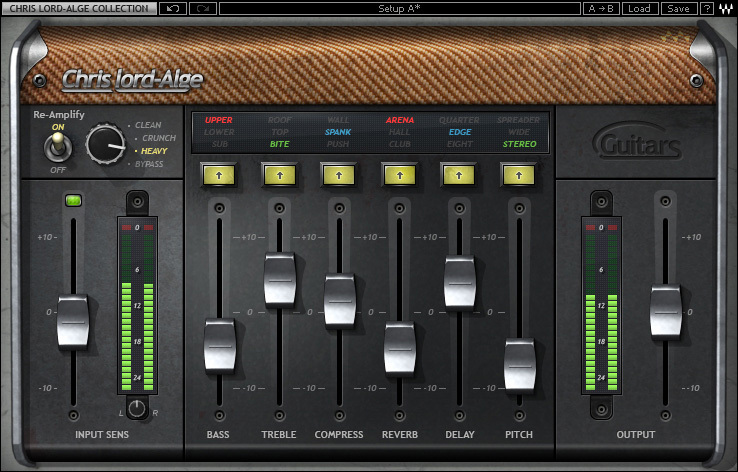Click the undo arrow in top toolbar
The height and width of the screenshot is (472, 738).
(x=172, y=8)
